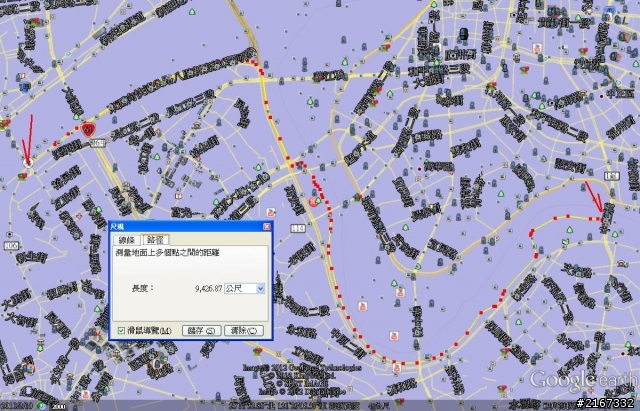Switch to the 線條 tab in ruler dialog
The width and height of the screenshot is (640, 411).
pyautogui.click(x=127, y=240)
